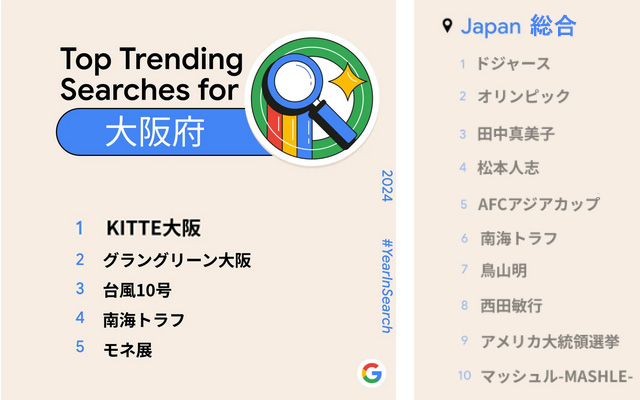Image resolution: width=640 pixels, height=400 pixels.
Task: Click the yellow sparkle star icon
Action: [x=348, y=81]
